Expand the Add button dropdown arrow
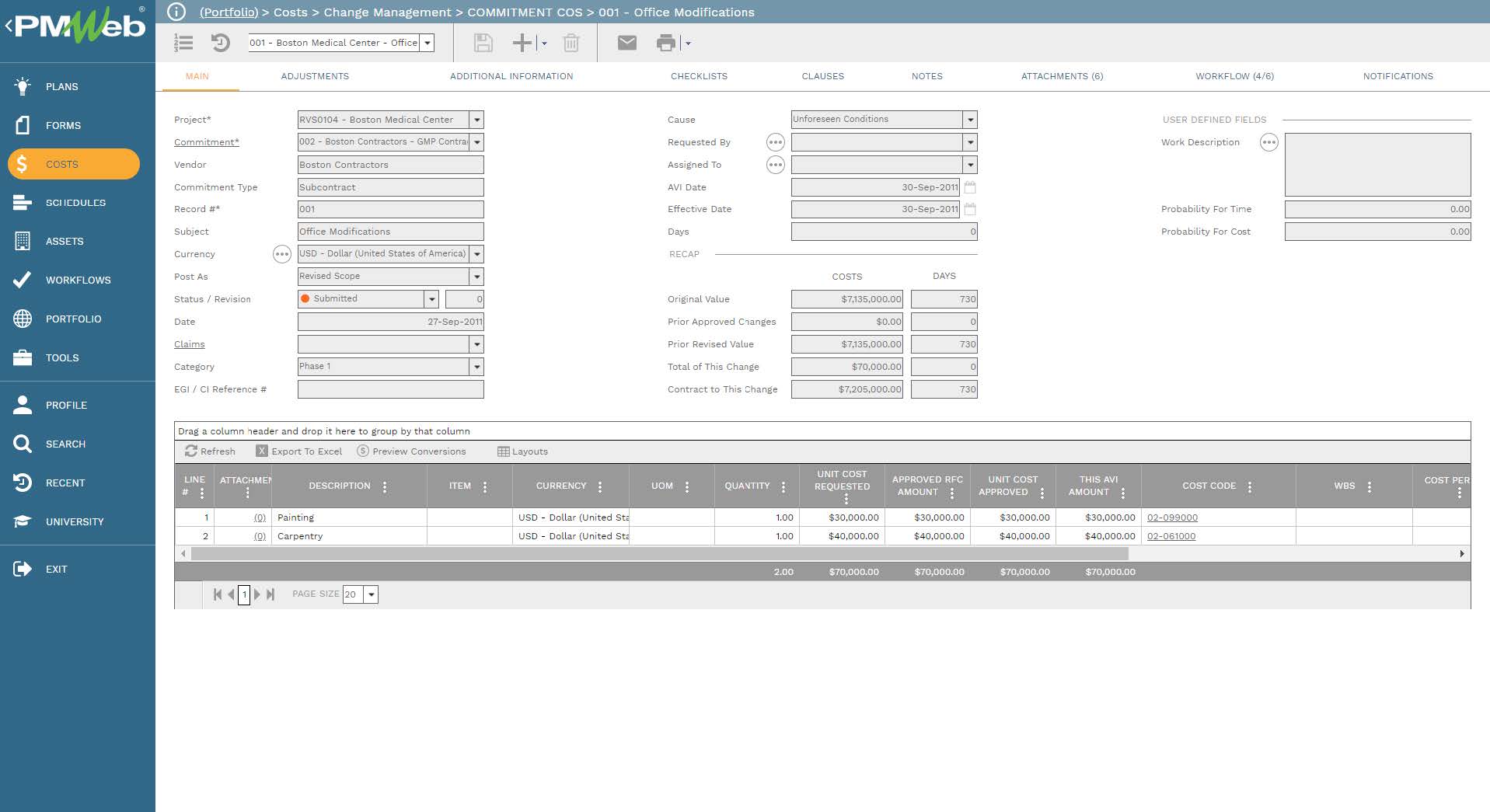The width and height of the screenshot is (1490, 812). (544, 43)
